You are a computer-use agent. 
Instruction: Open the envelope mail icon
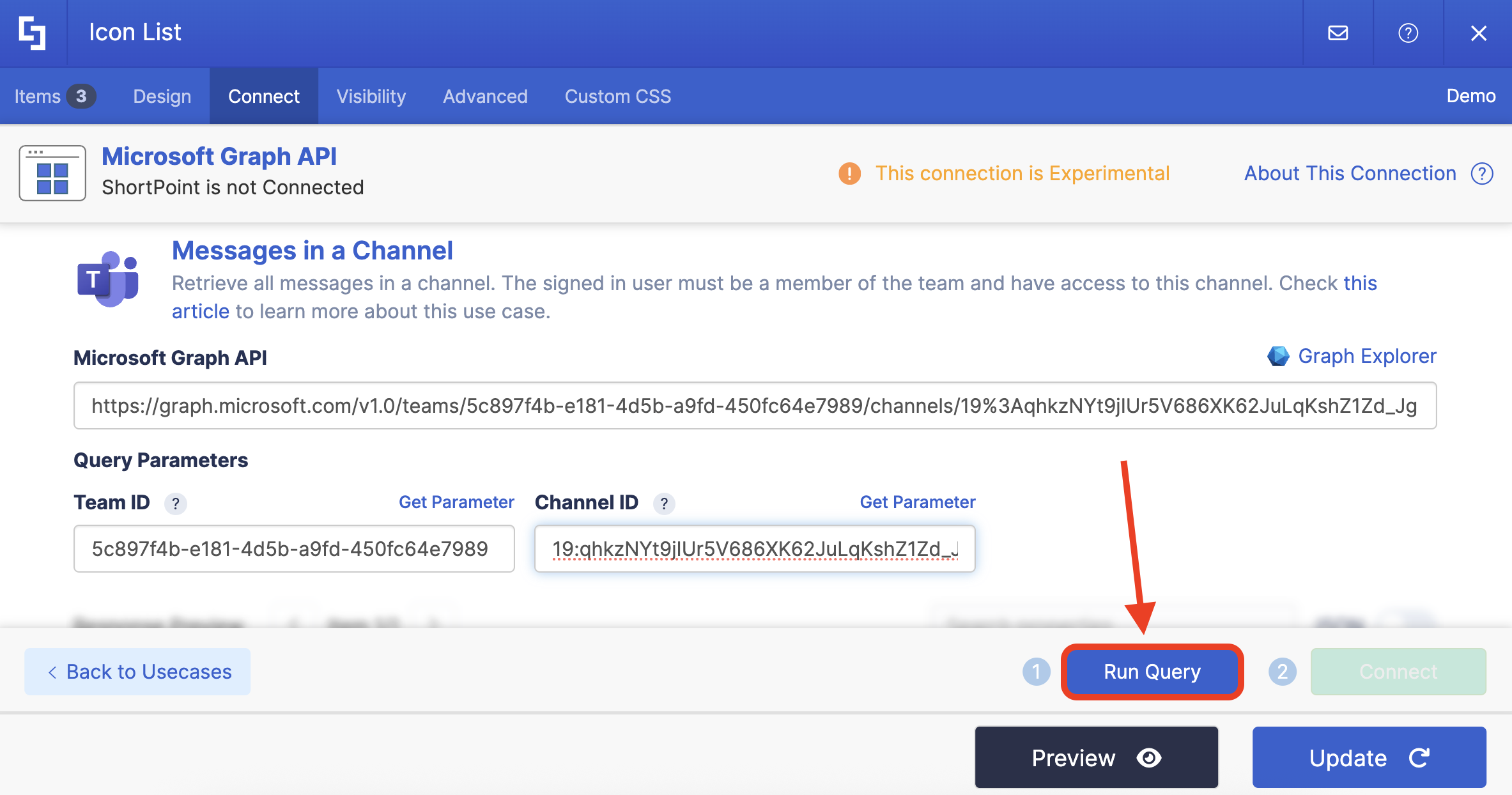pos(1338,33)
